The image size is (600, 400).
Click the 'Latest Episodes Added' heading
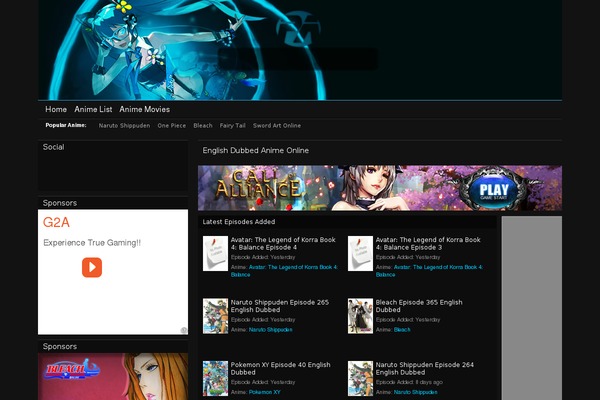(x=239, y=222)
